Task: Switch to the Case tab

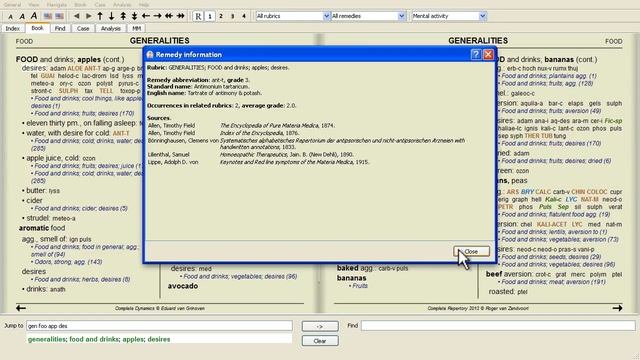Action: 83,29
